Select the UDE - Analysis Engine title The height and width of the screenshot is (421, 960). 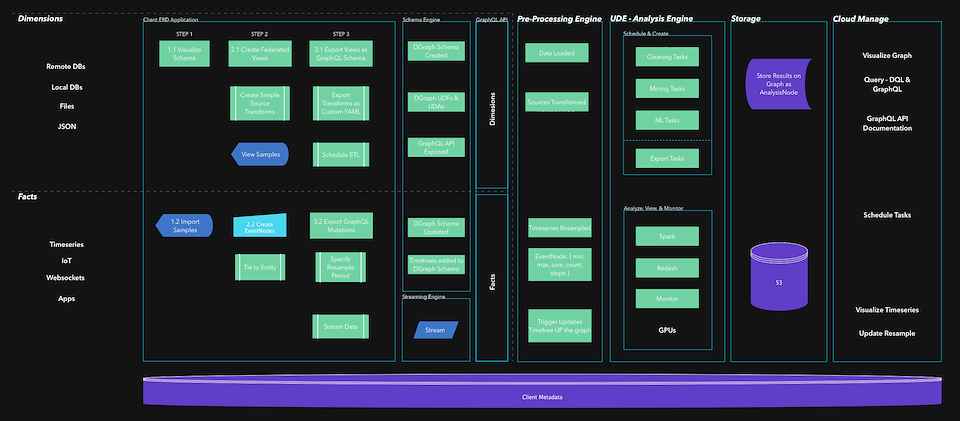coord(651,19)
